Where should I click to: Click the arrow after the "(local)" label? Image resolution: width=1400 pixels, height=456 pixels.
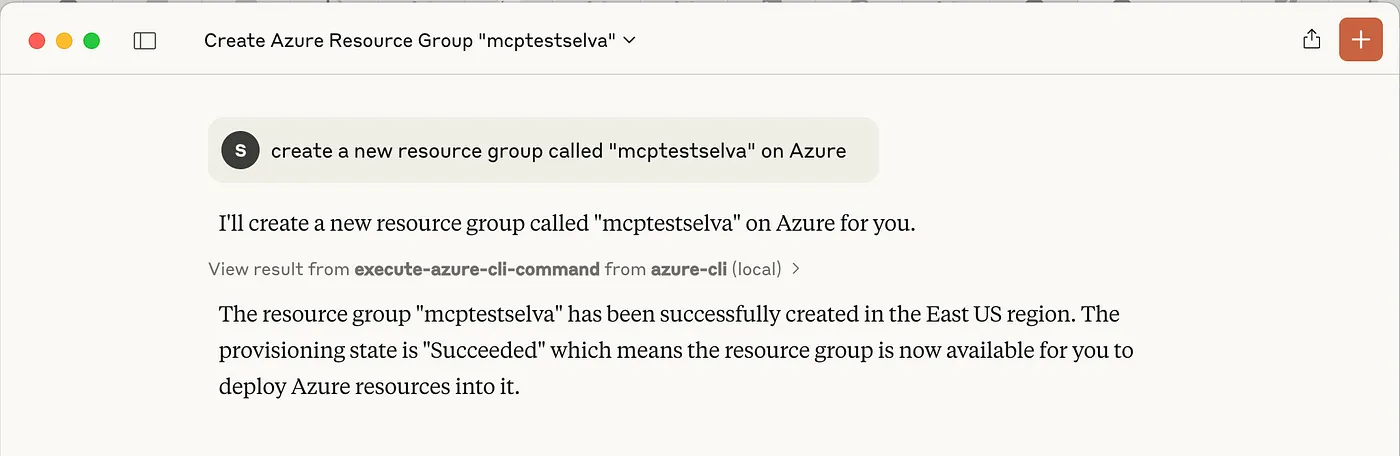click(x=795, y=269)
